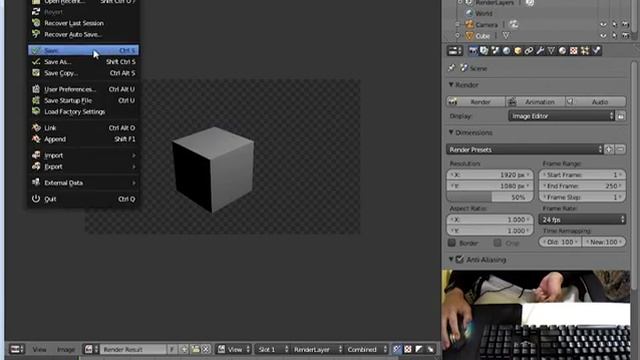Click the Animation button

(x=536, y=102)
